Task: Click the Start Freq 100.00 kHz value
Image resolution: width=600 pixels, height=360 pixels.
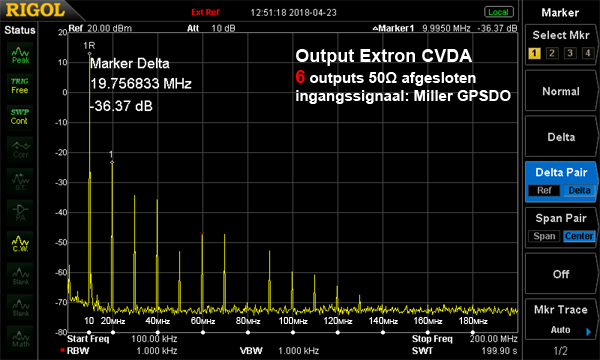Action: (154, 339)
